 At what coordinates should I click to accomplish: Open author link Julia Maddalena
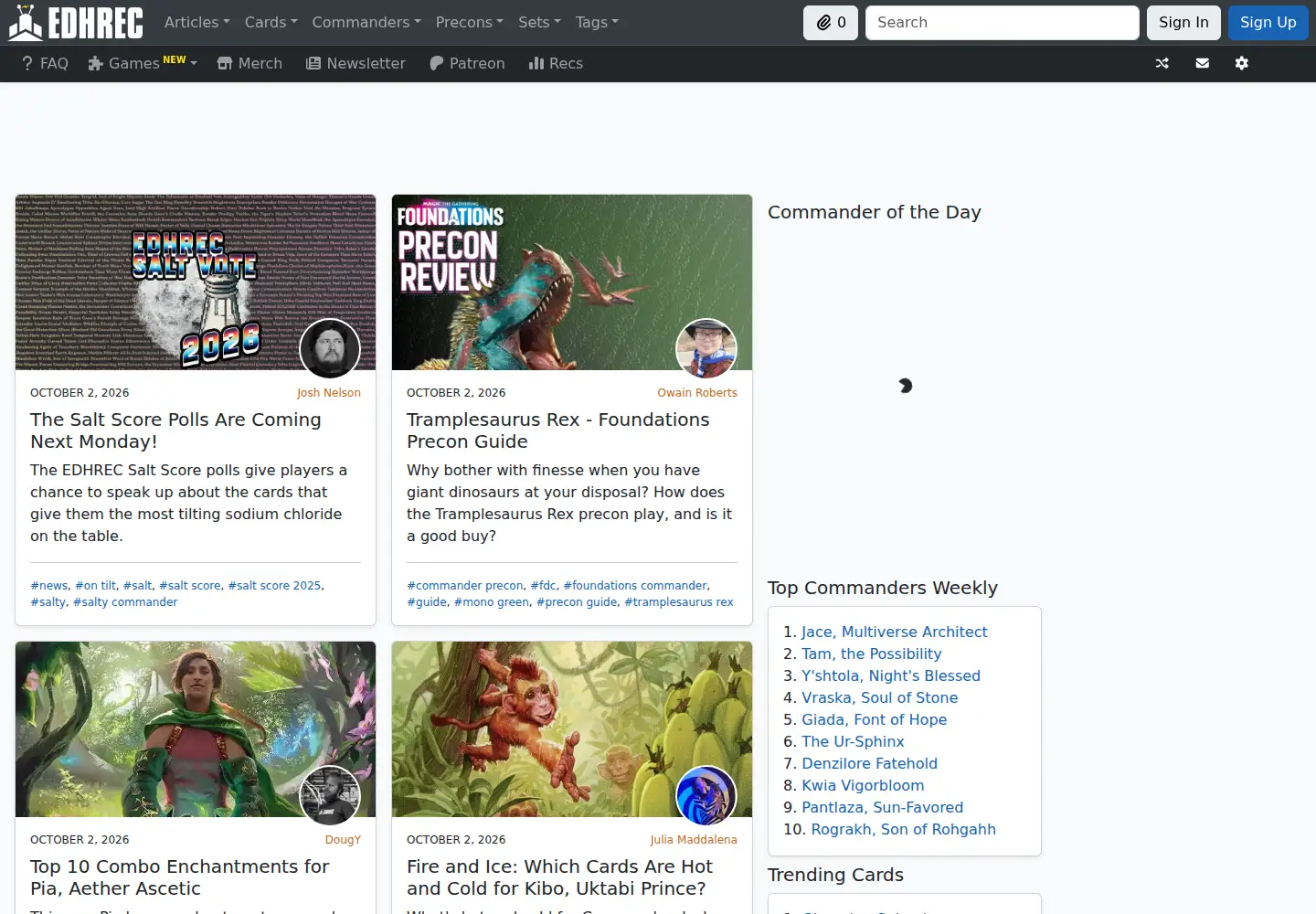tap(694, 840)
